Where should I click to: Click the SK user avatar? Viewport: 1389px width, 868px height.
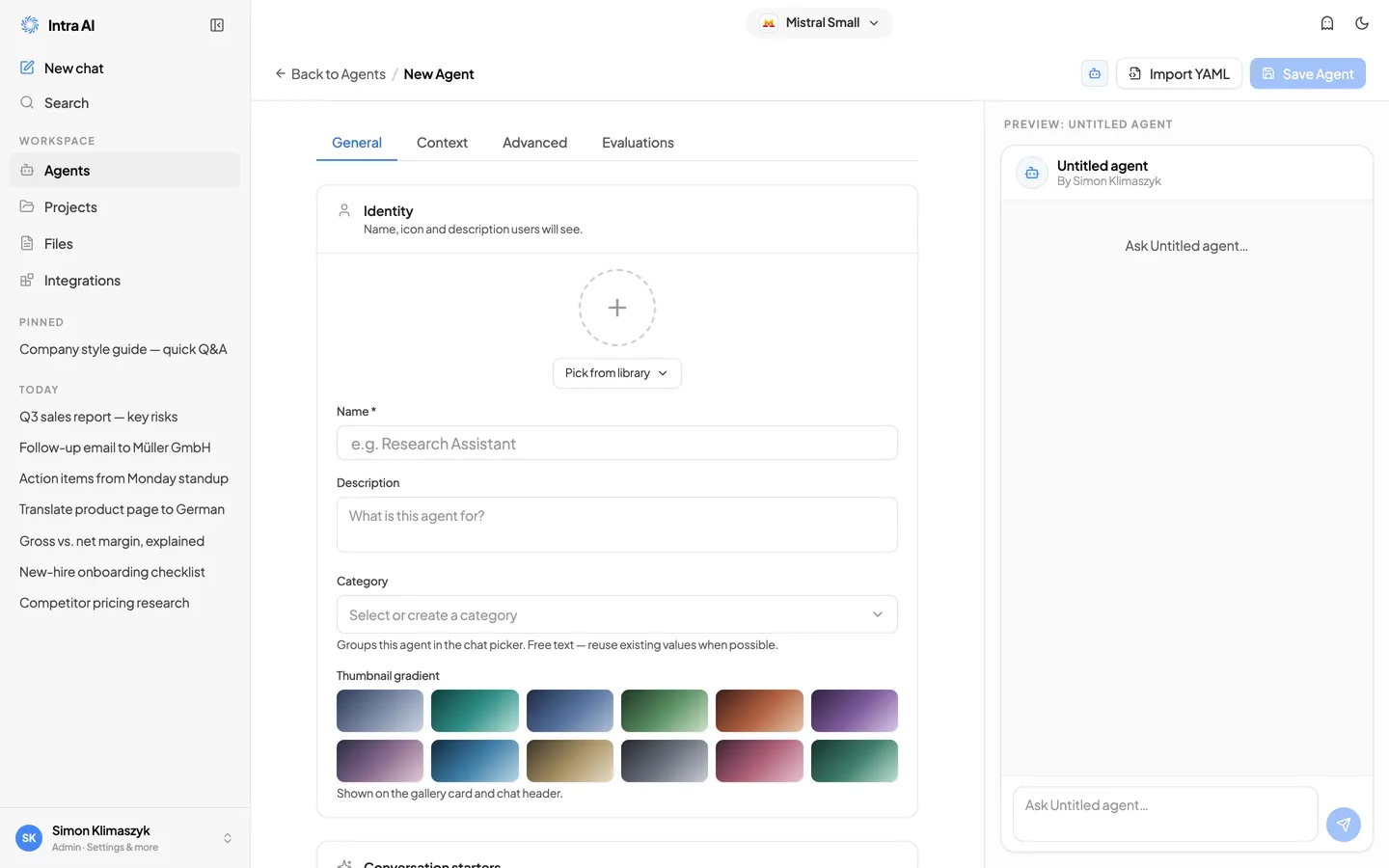(29, 838)
